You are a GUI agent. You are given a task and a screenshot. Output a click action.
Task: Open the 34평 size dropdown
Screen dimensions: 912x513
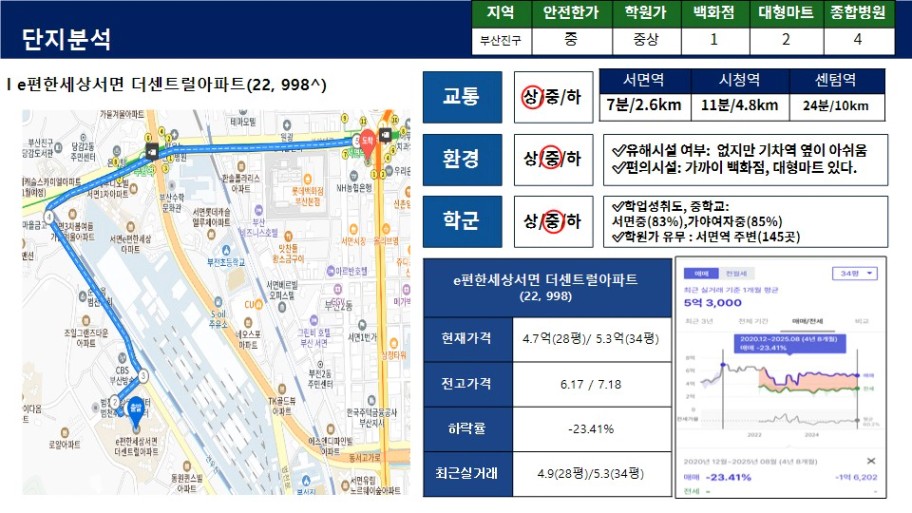pos(855,273)
